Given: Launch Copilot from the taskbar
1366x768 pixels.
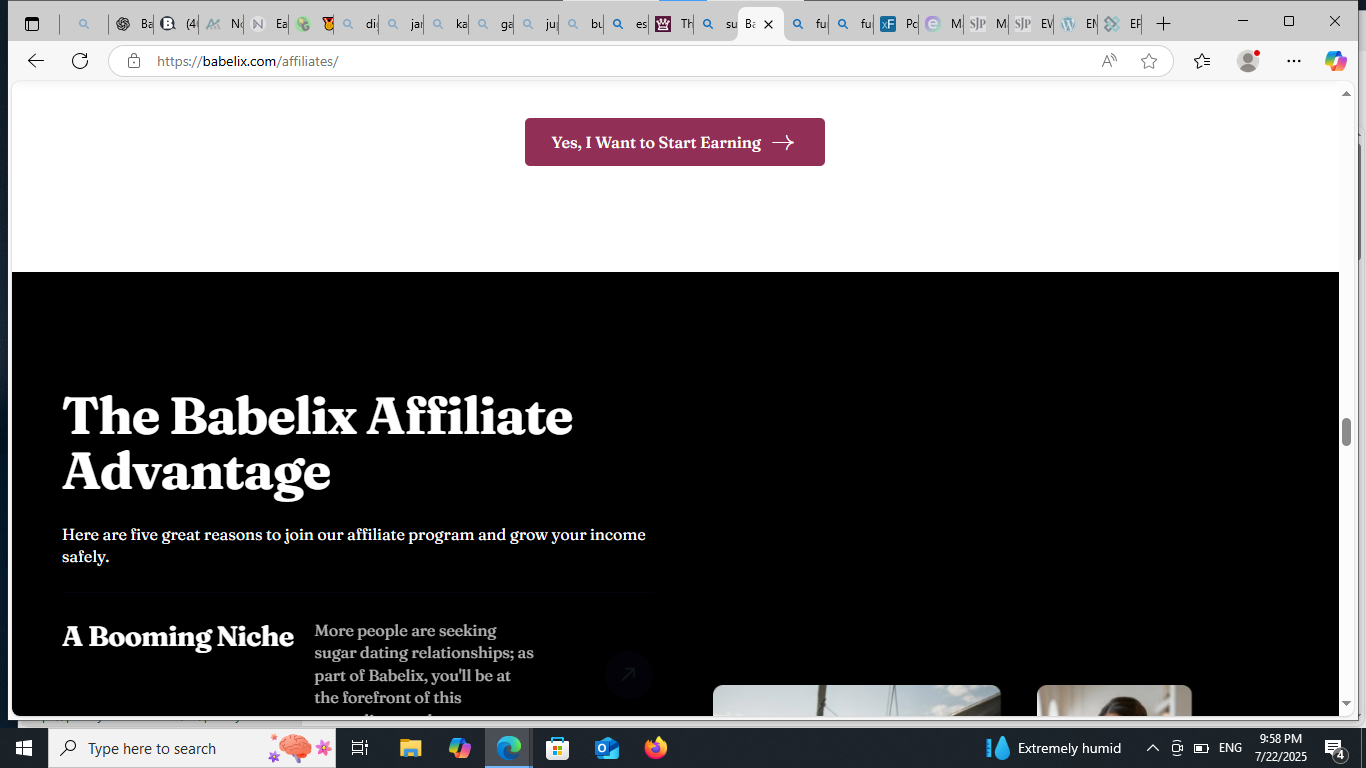Looking at the screenshot, I should (460, 748).
